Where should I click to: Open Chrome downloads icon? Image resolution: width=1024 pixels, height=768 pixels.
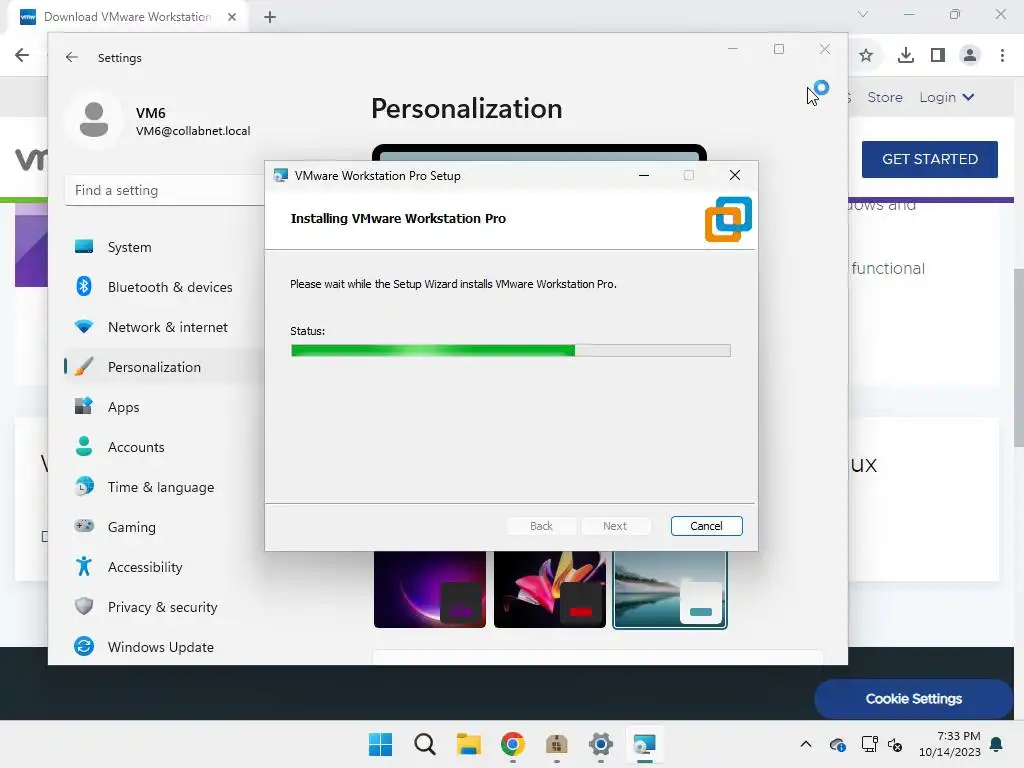905,56
